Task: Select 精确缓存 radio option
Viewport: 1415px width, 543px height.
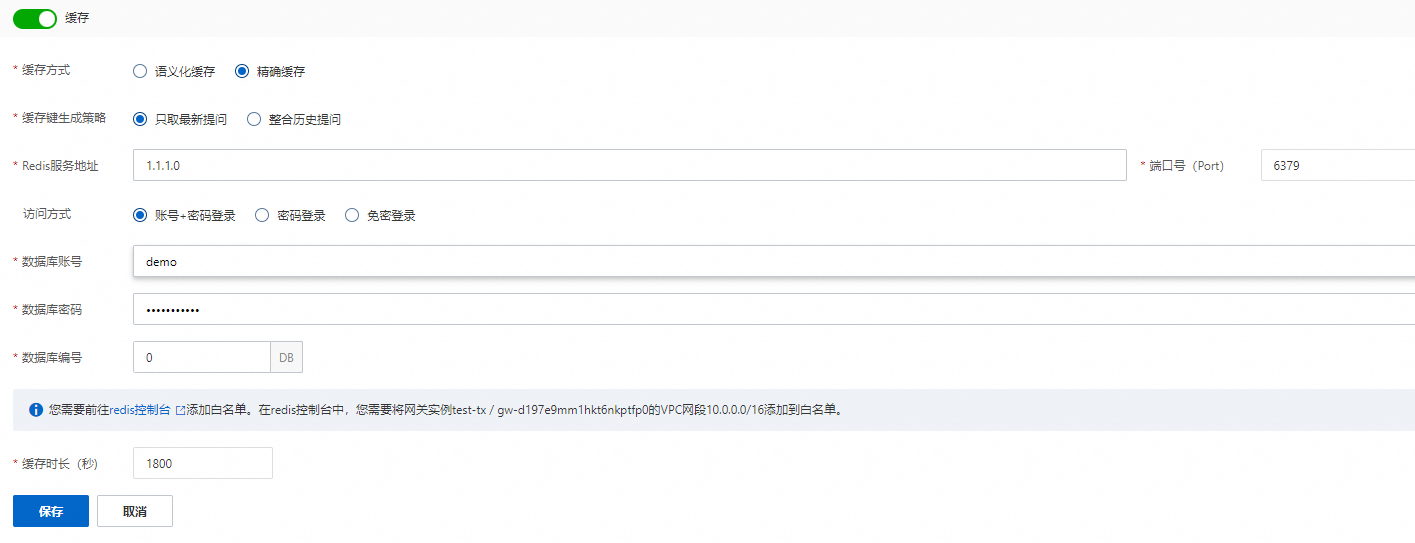Action: click(242, 72)
